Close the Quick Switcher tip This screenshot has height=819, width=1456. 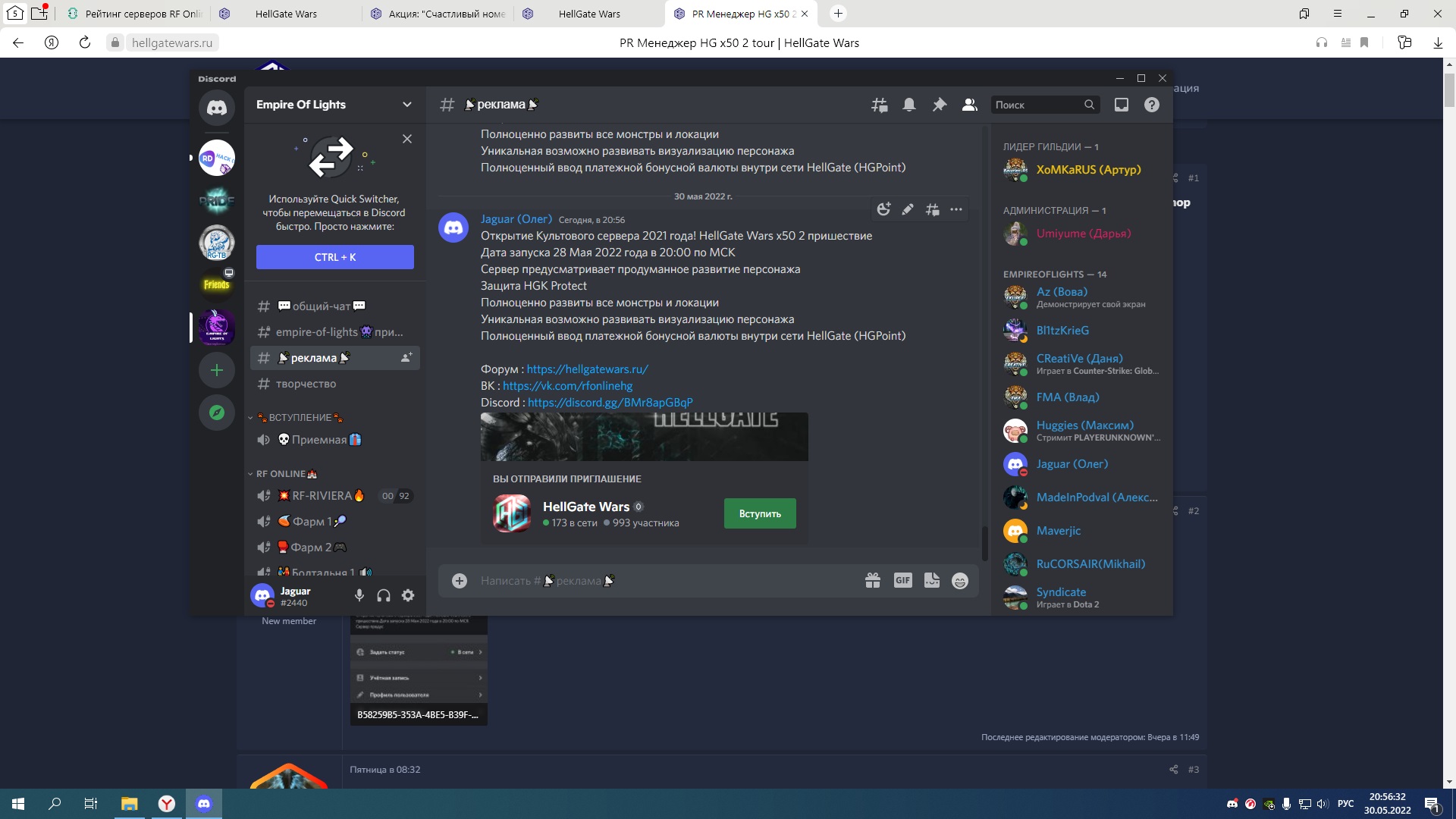point(407,139)
